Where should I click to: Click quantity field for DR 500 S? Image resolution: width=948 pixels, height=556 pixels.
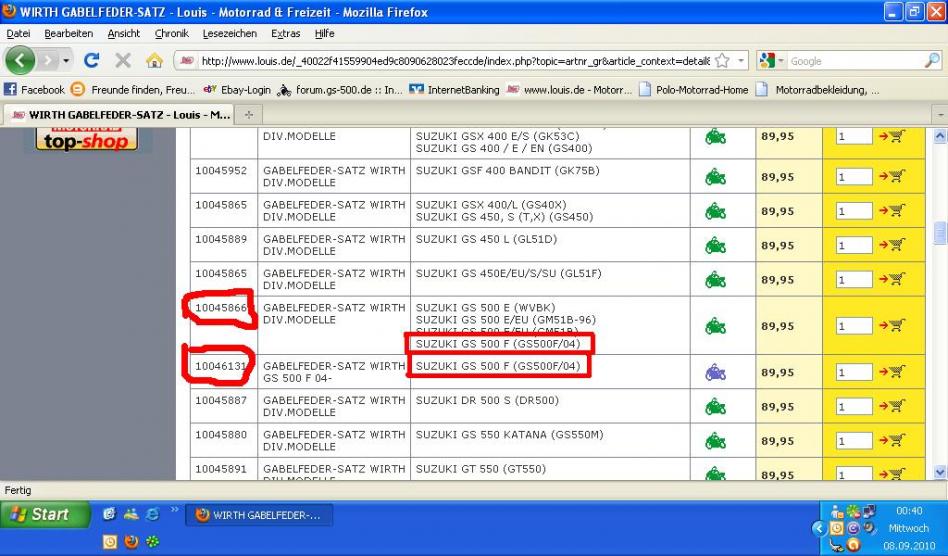[854, 407]
